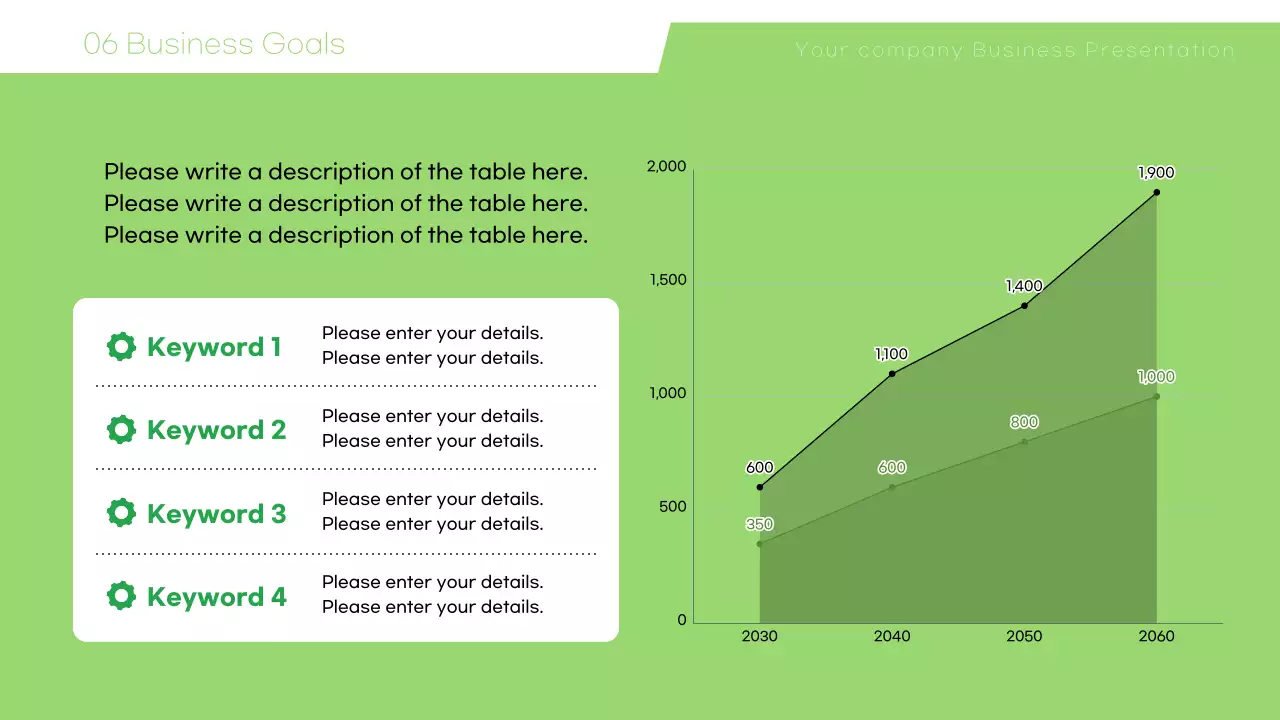This screenshot has height=720, width=1280.
Task: Click the "Keyword 4" heading text
Action: click(x=216, y=597)
